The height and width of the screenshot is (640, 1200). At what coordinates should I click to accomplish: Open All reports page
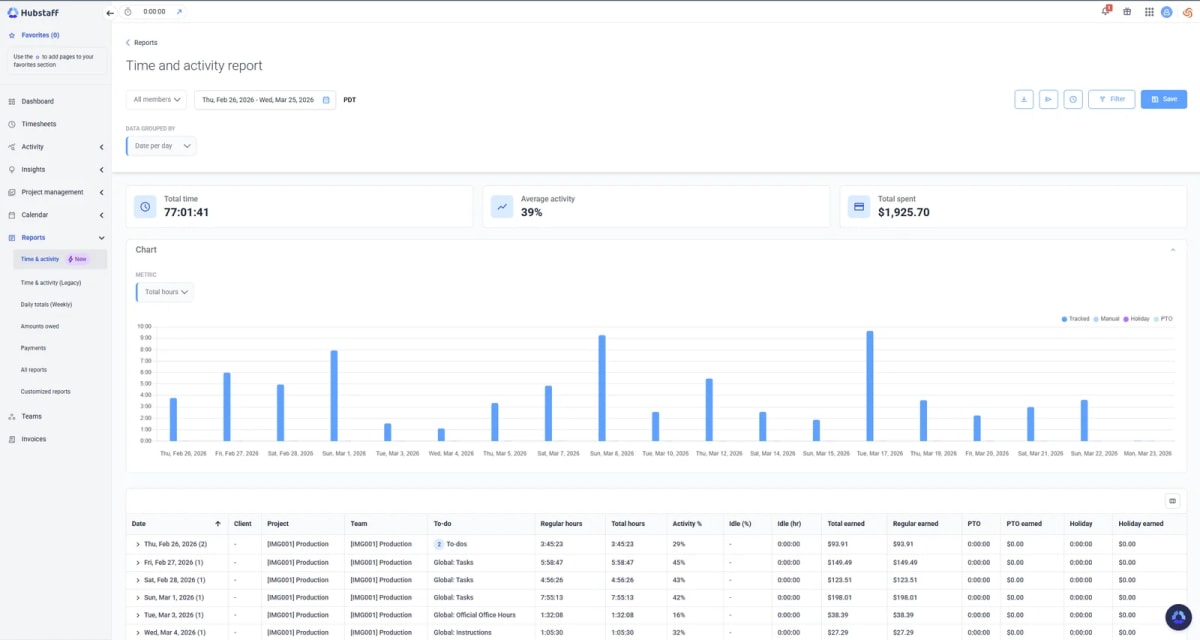coord(34,370)
